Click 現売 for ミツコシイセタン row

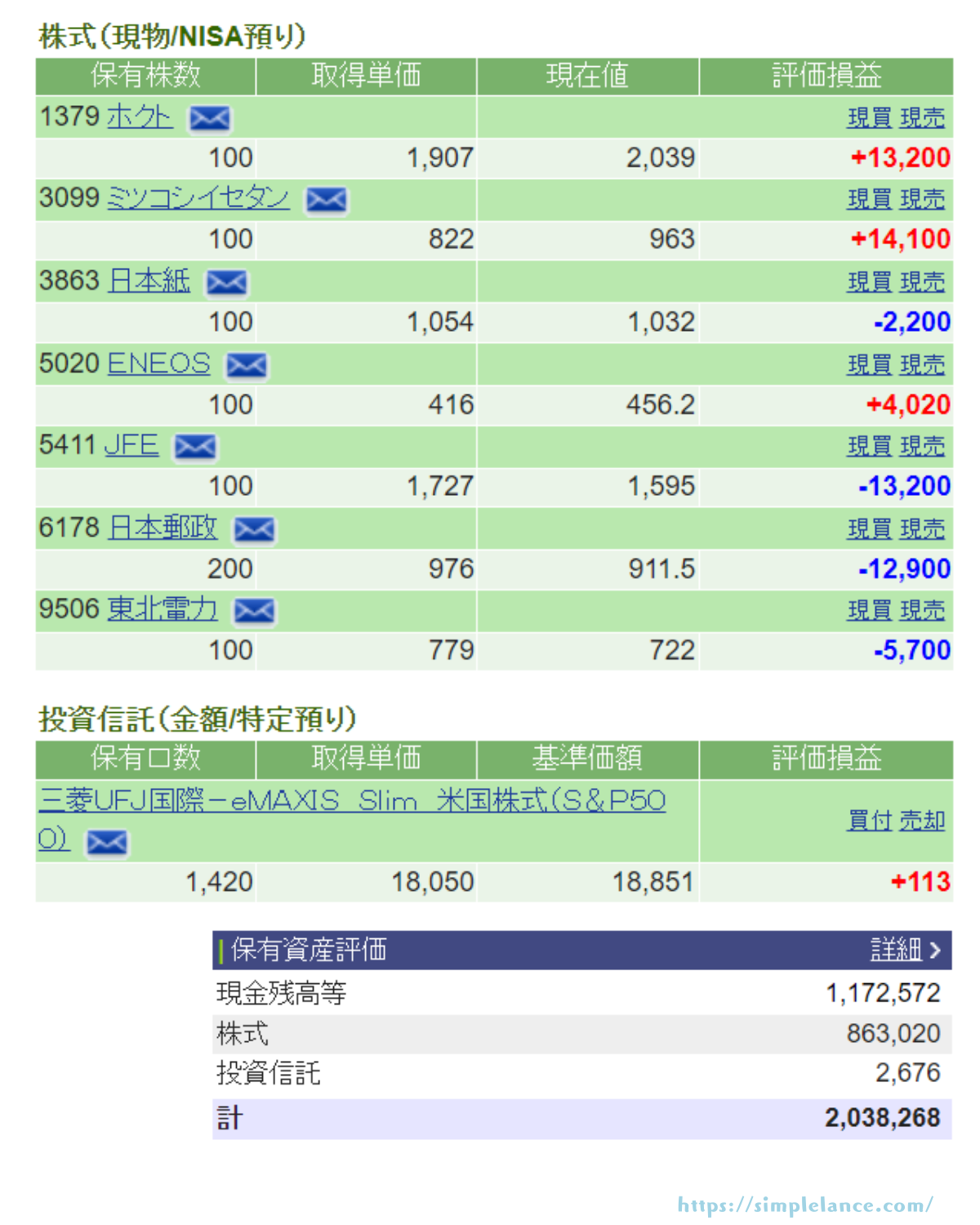[922, 200]
